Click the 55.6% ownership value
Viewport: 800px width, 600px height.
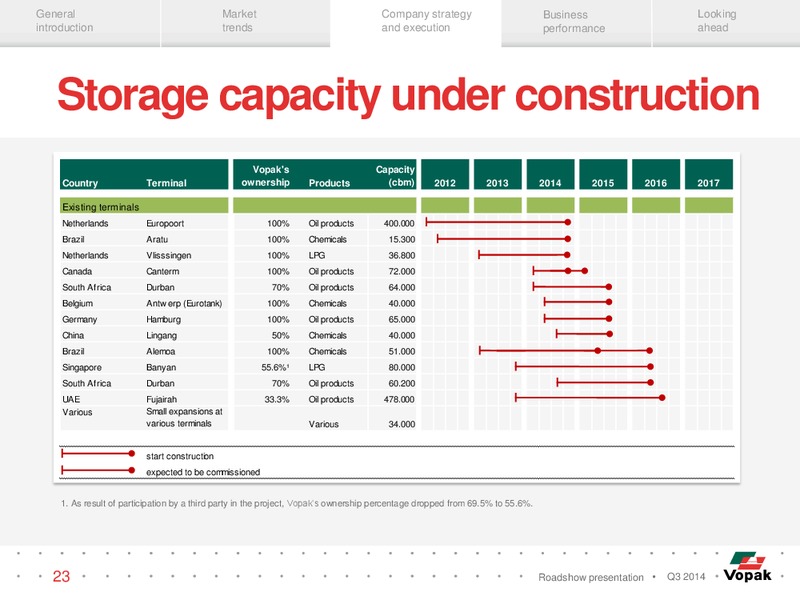[x=276, y=367]
